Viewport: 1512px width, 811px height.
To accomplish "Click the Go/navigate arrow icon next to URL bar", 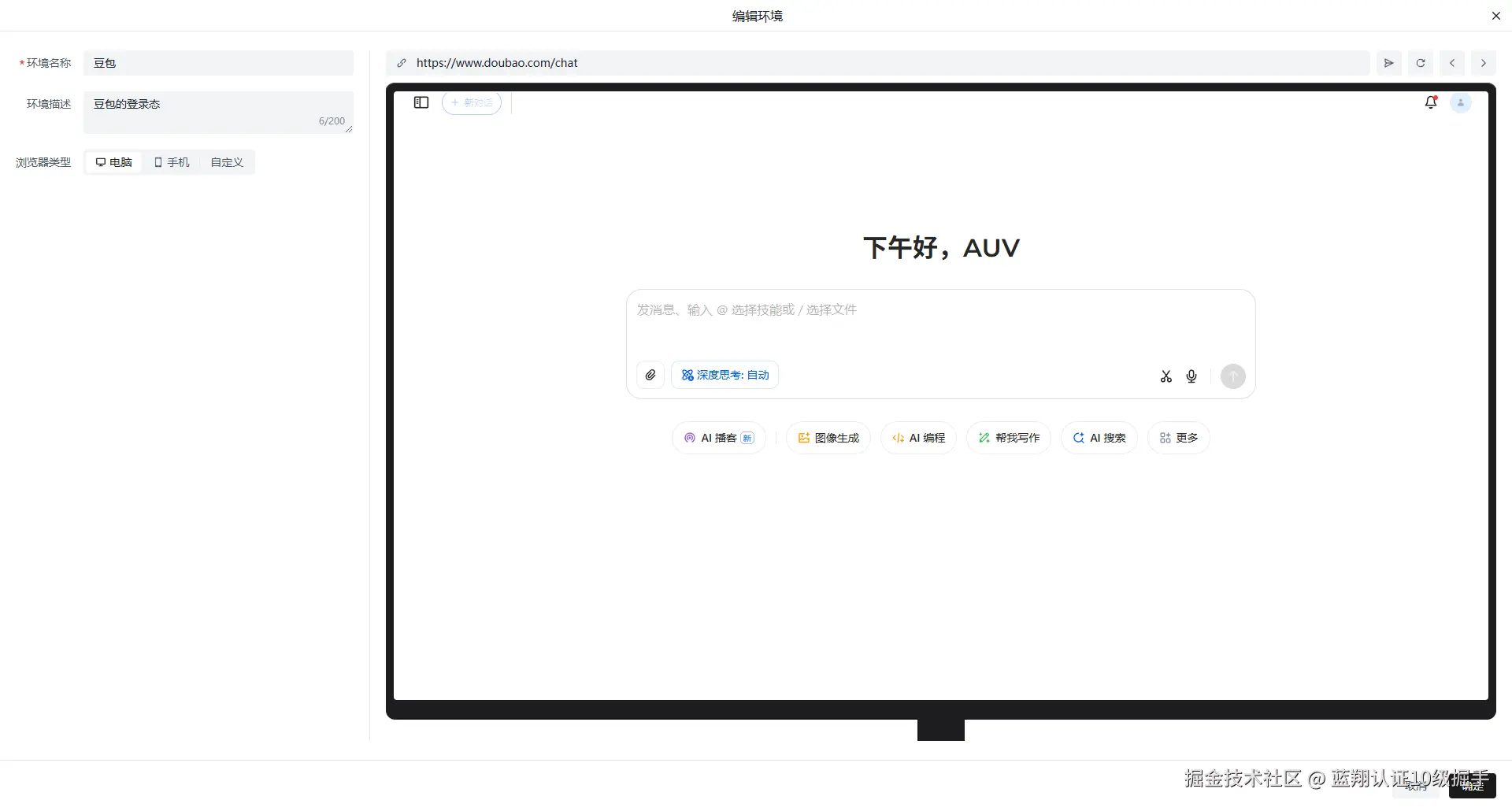I will point(1389,63).
